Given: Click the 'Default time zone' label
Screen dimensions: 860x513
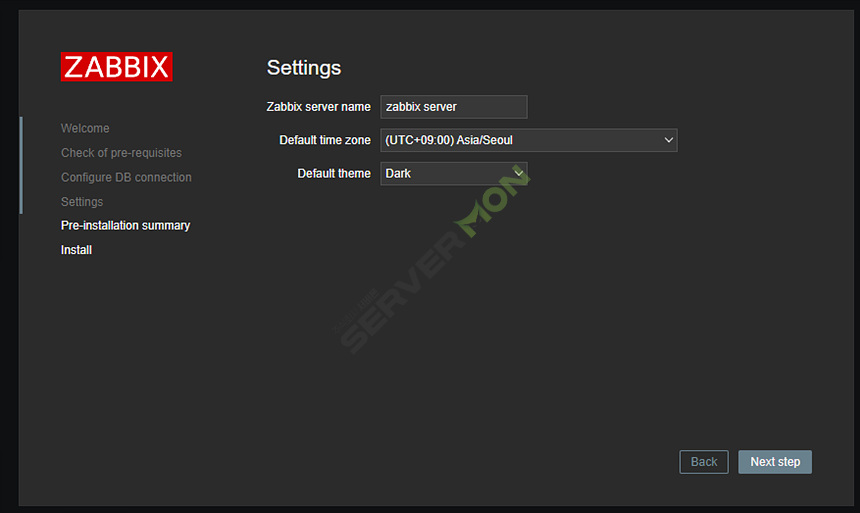Looking at the screenshot, I should coord(325,140).
